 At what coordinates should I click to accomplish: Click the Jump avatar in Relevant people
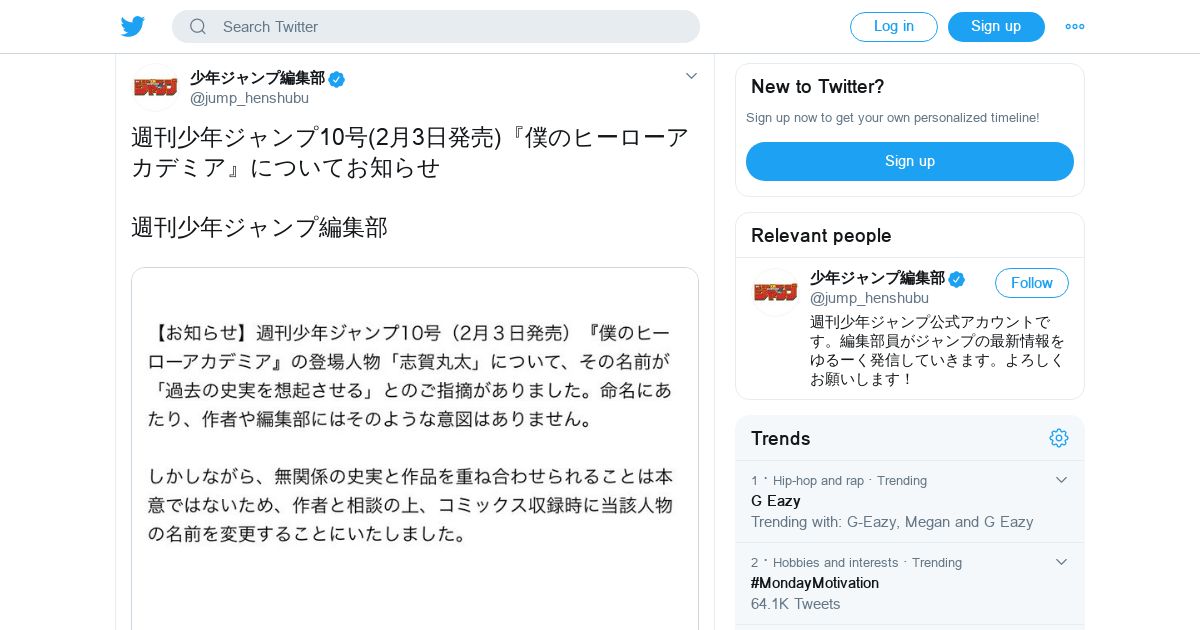776,292
